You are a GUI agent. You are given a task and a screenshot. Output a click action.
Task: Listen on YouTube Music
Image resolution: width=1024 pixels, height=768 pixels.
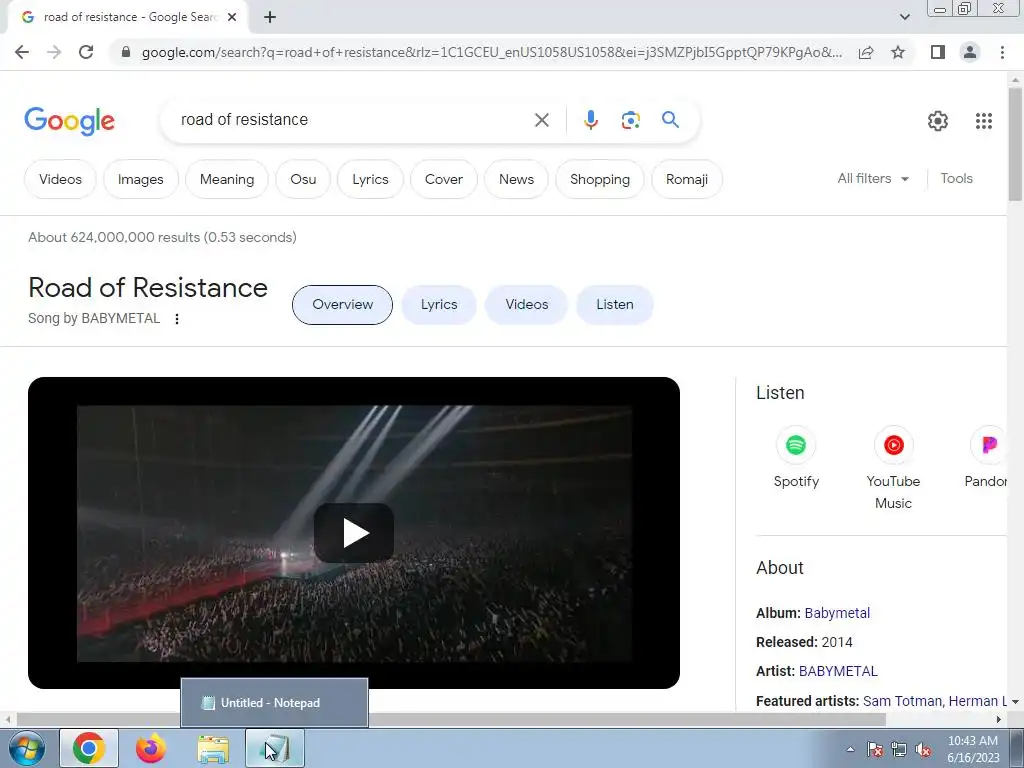[x=893, y=468]
